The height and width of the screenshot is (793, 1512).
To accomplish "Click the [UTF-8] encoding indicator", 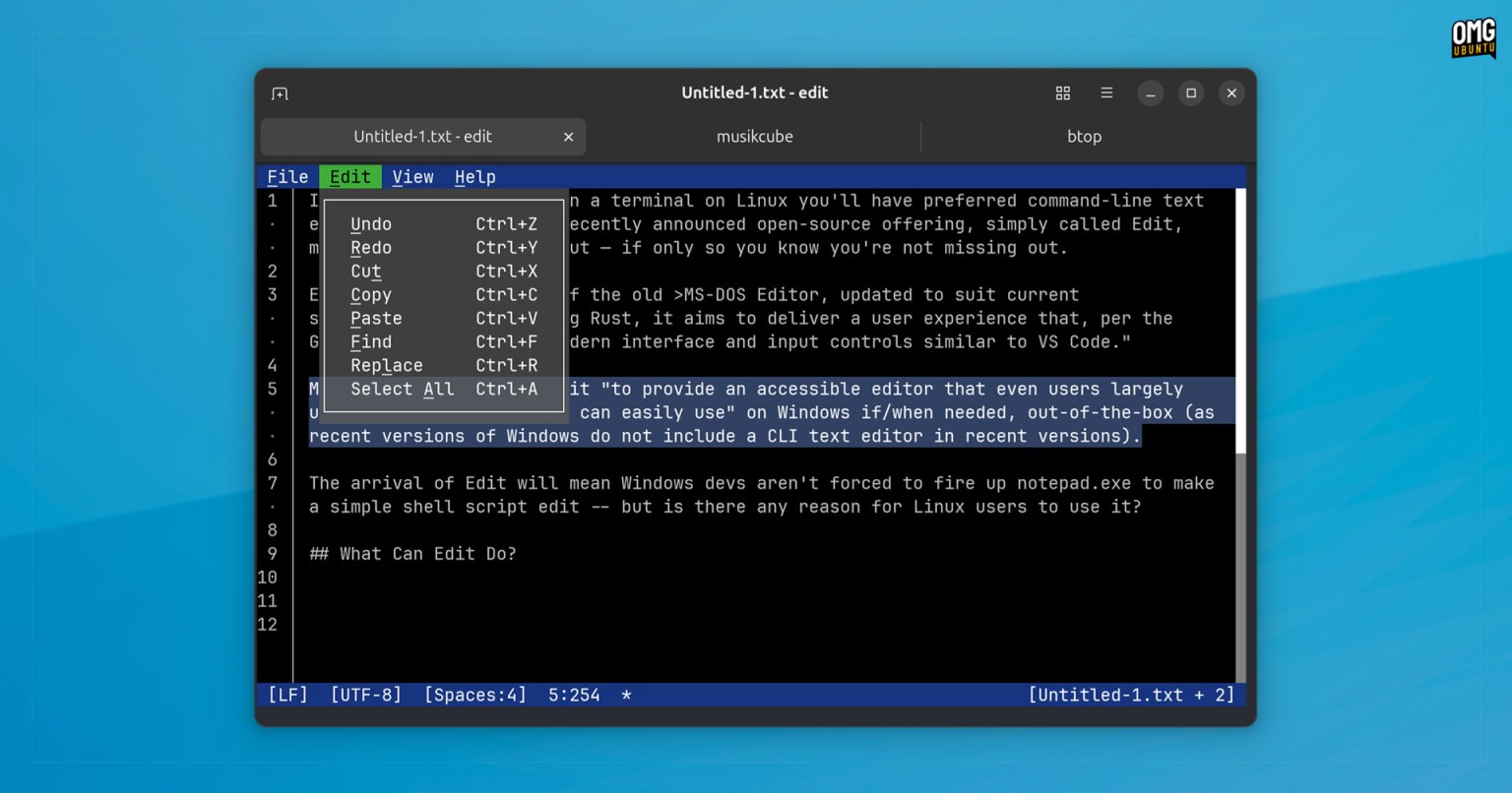I will tap(366, 695).
